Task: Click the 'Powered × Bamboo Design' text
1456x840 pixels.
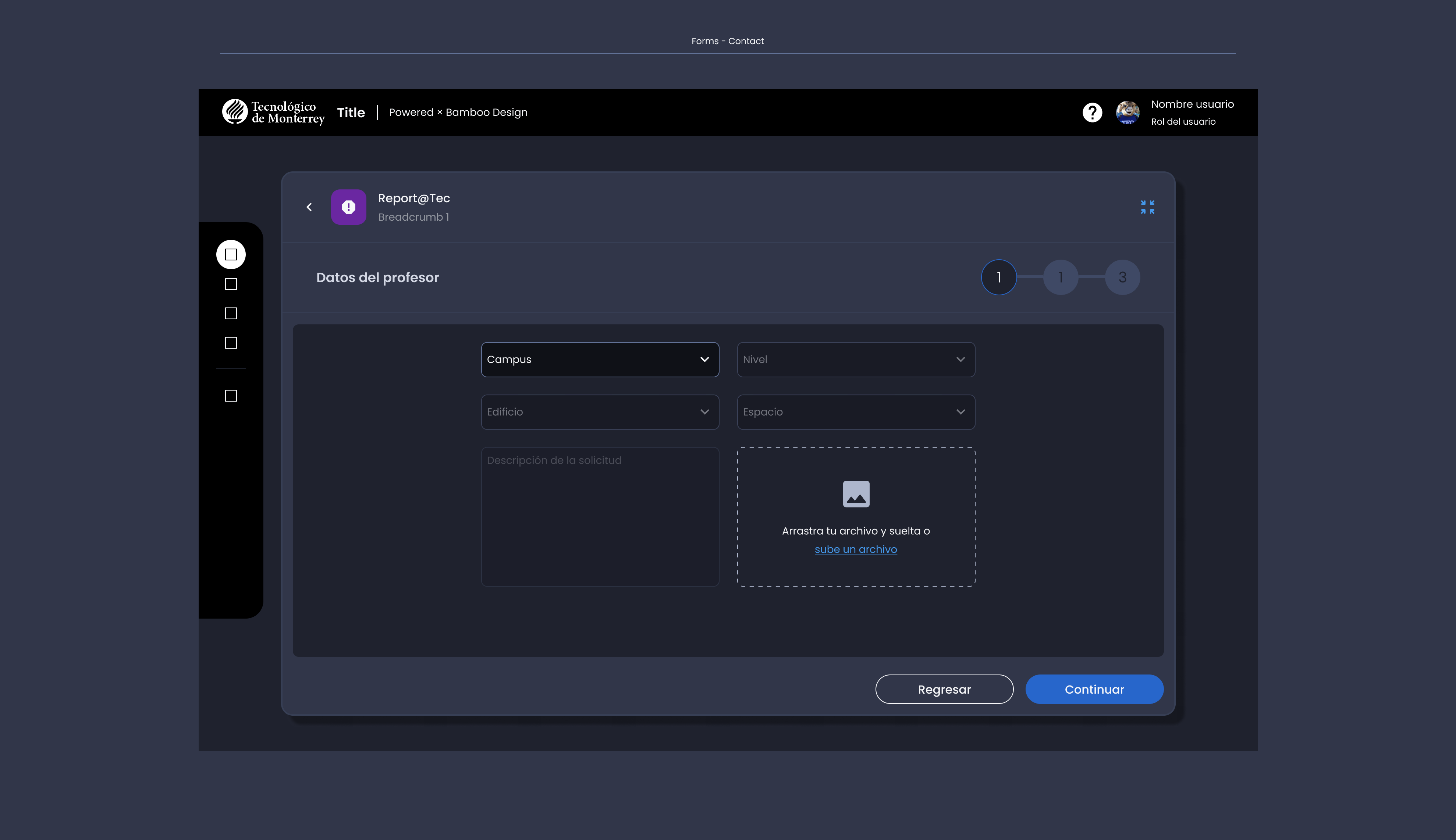Action: coord(458,113)
